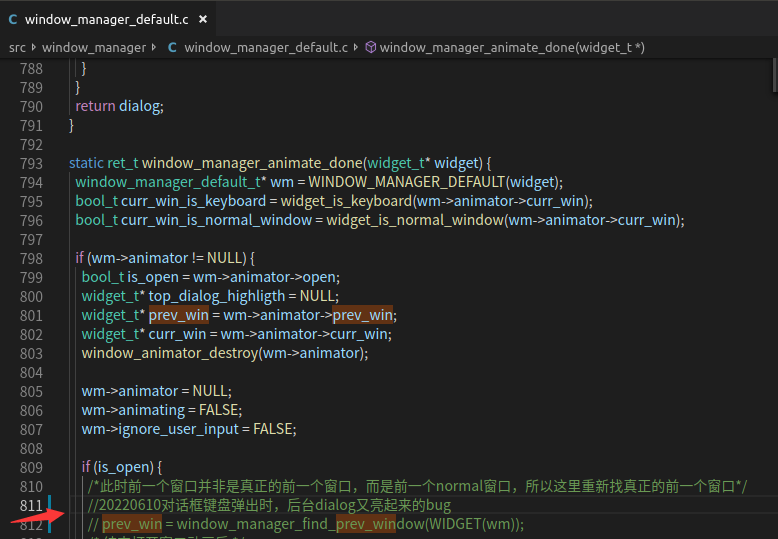Click curr_win declaration on line 802

(x=177, y=334)
